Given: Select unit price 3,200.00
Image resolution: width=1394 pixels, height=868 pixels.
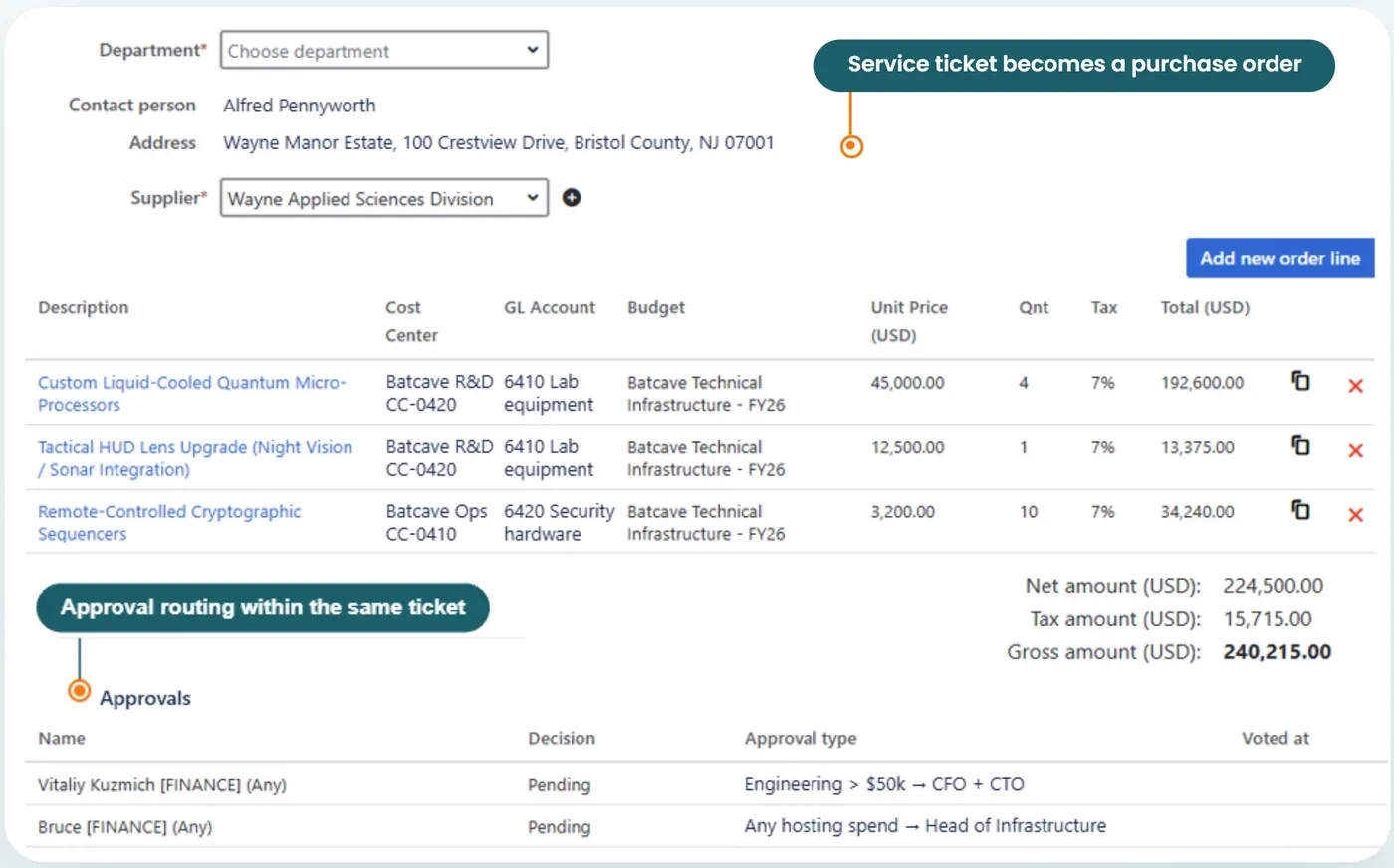Looking at the screenshot, I should click(902, 512).
